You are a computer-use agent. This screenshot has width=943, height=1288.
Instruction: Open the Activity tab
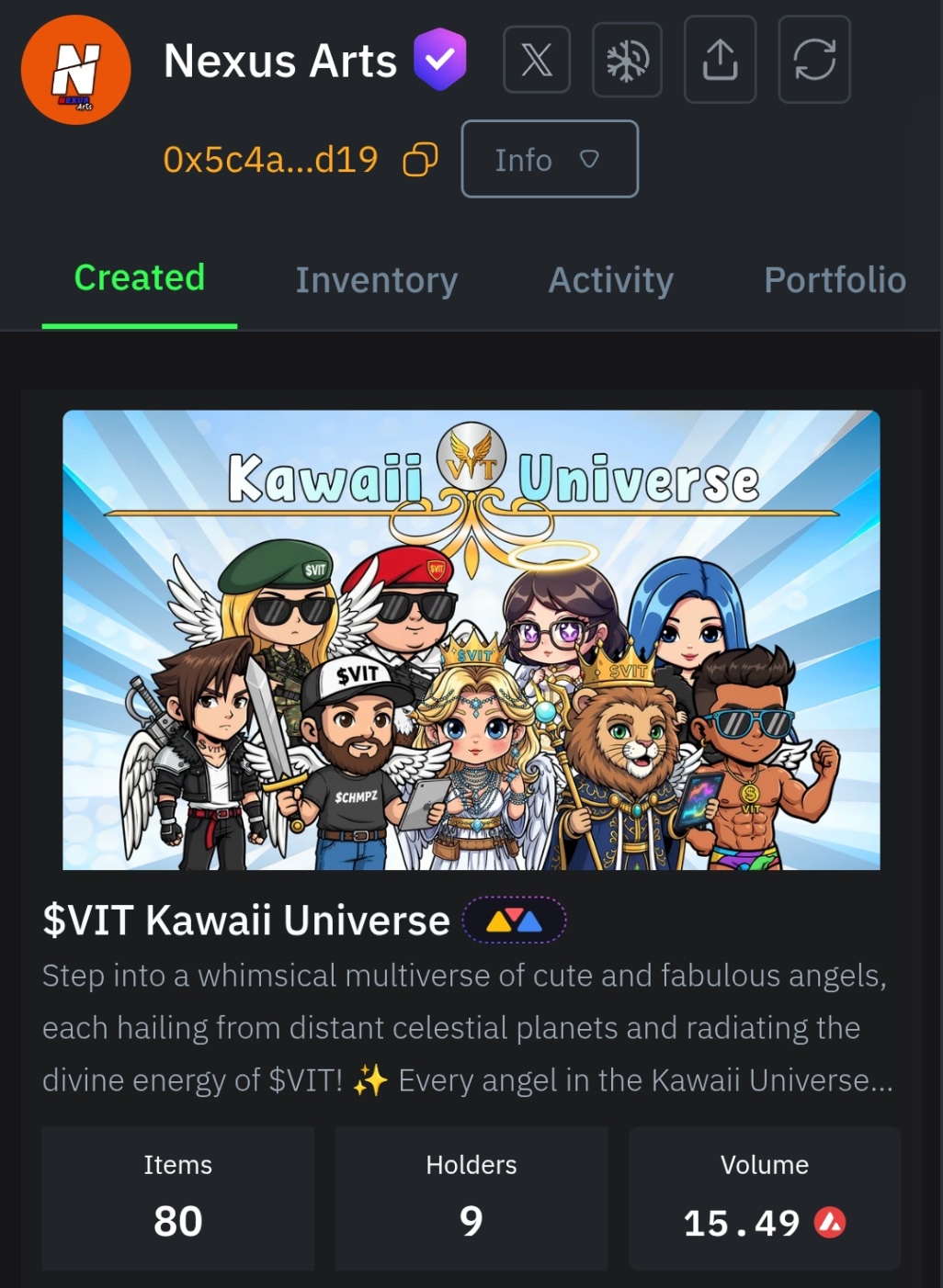coord(611,280)
